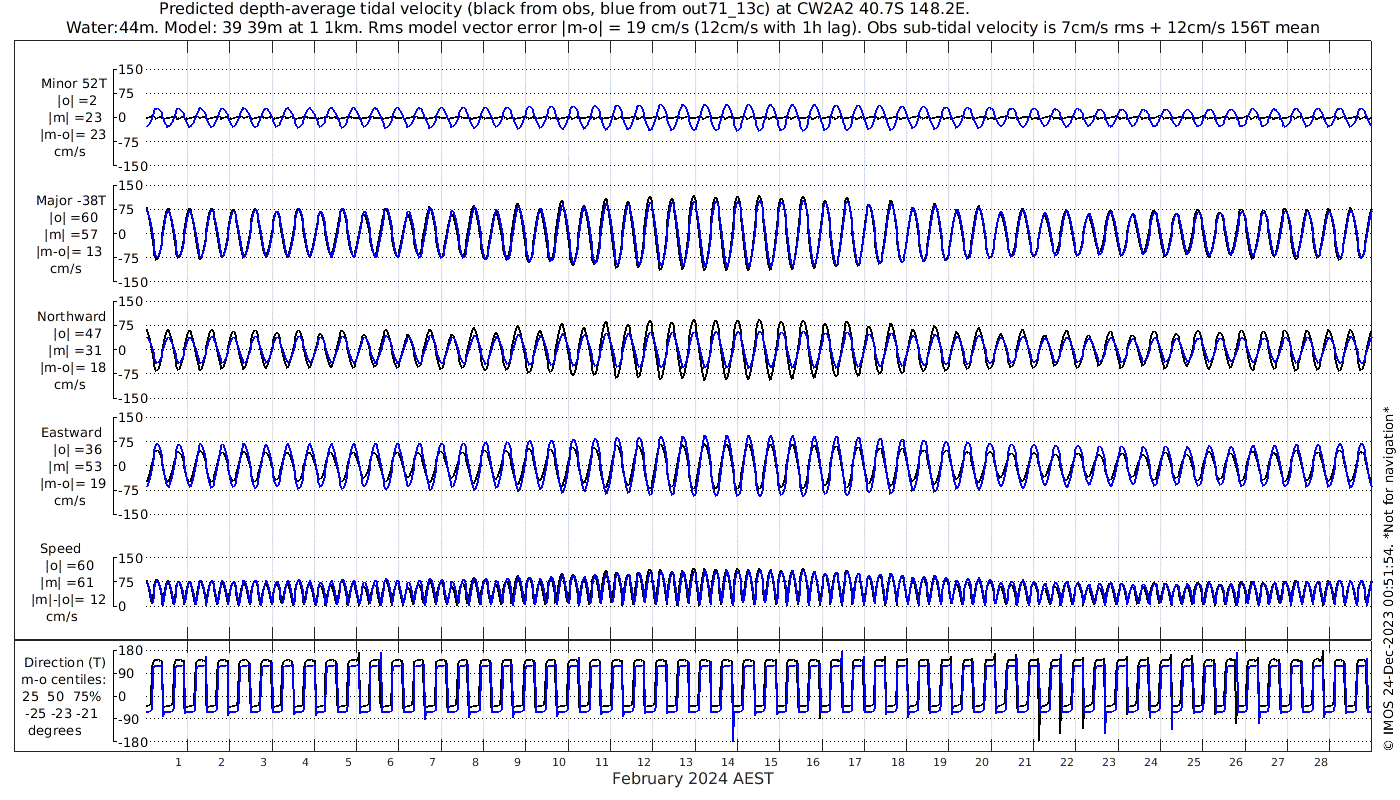Click the "|m-o|= 18" value
1400x800 pixels.
tap(72, 368)
